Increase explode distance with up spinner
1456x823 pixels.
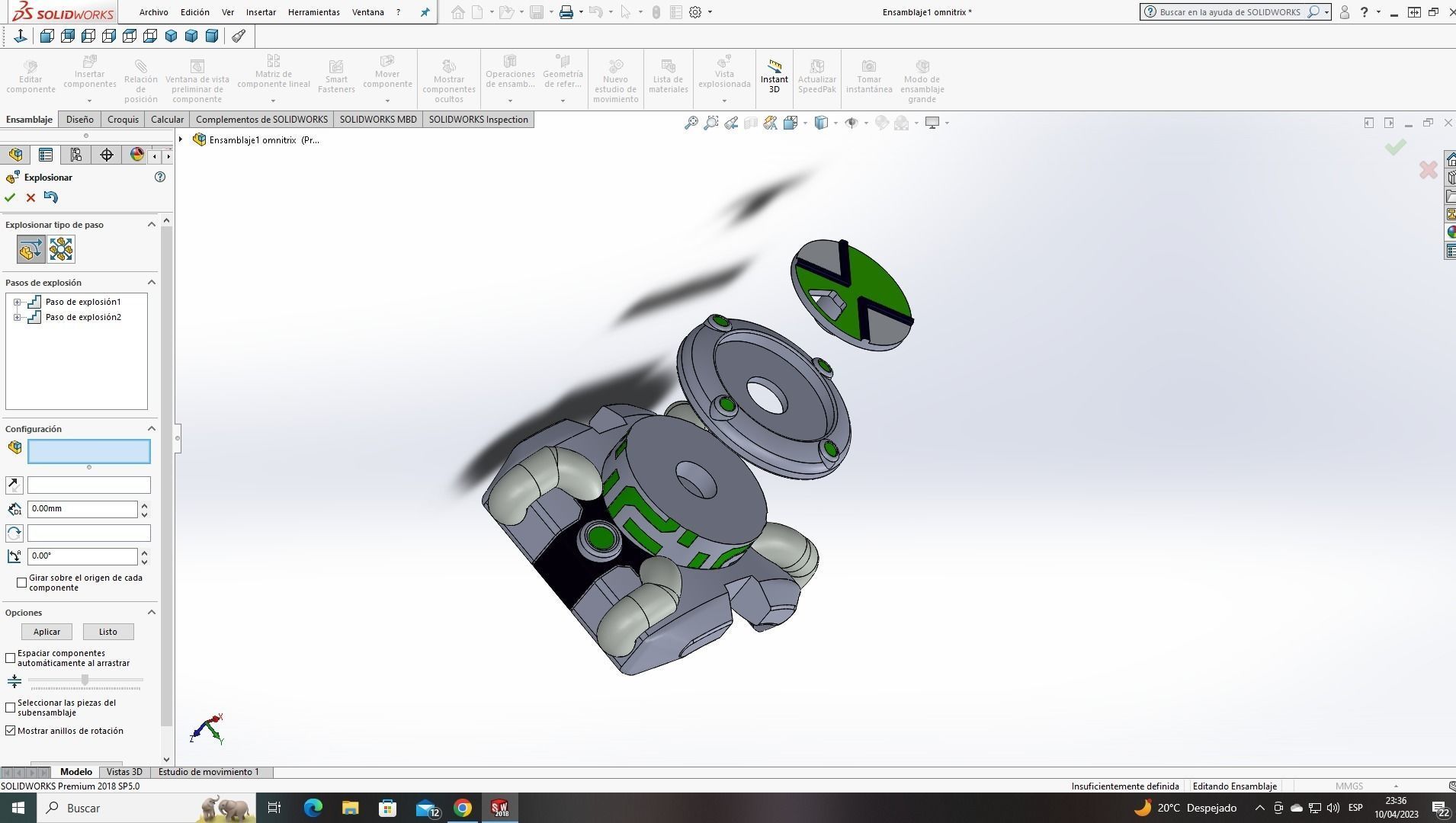point(145,505)
